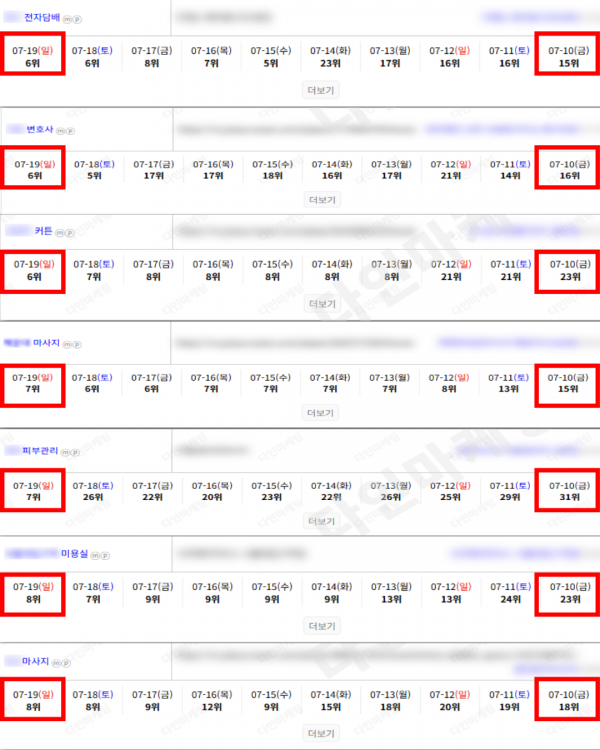This screenshot has width=600, height=750.
Task: Click the 'm' icon next to 피부관리
Action: [x=66, y=452]
